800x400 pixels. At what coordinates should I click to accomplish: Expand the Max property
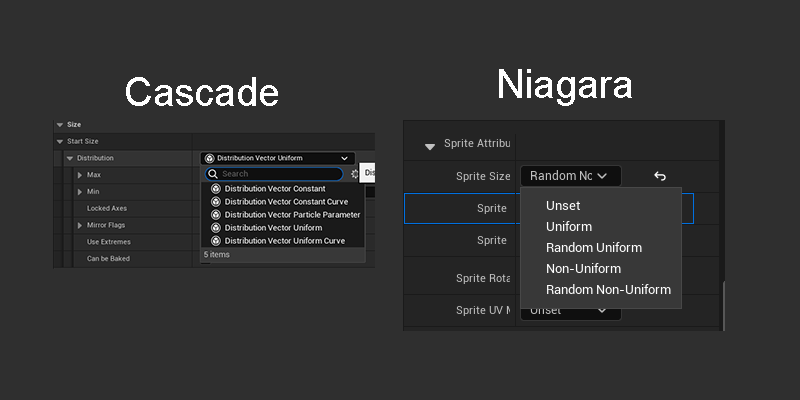coord(80,175)
